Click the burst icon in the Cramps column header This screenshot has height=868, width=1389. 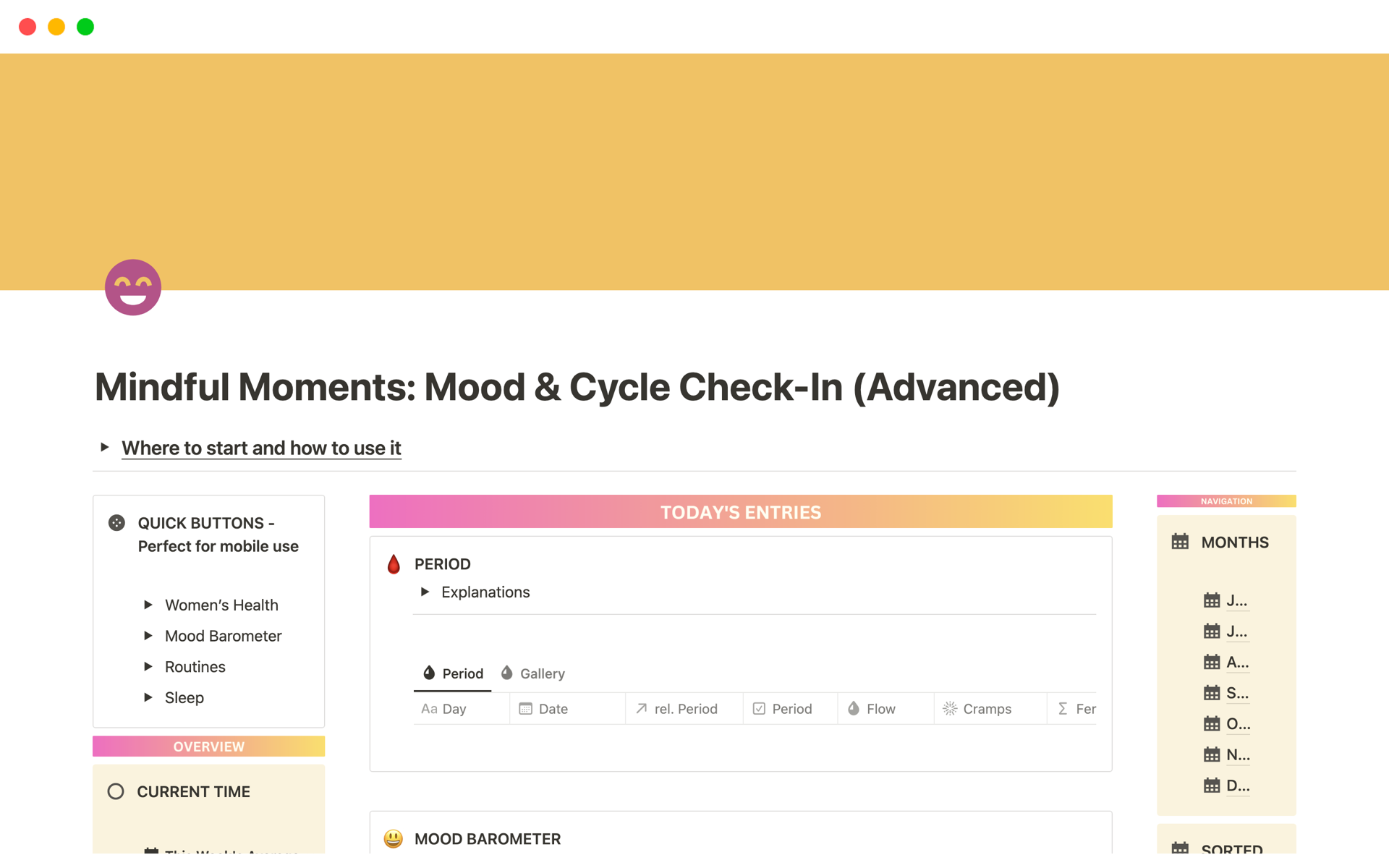[x=948, y=708]
